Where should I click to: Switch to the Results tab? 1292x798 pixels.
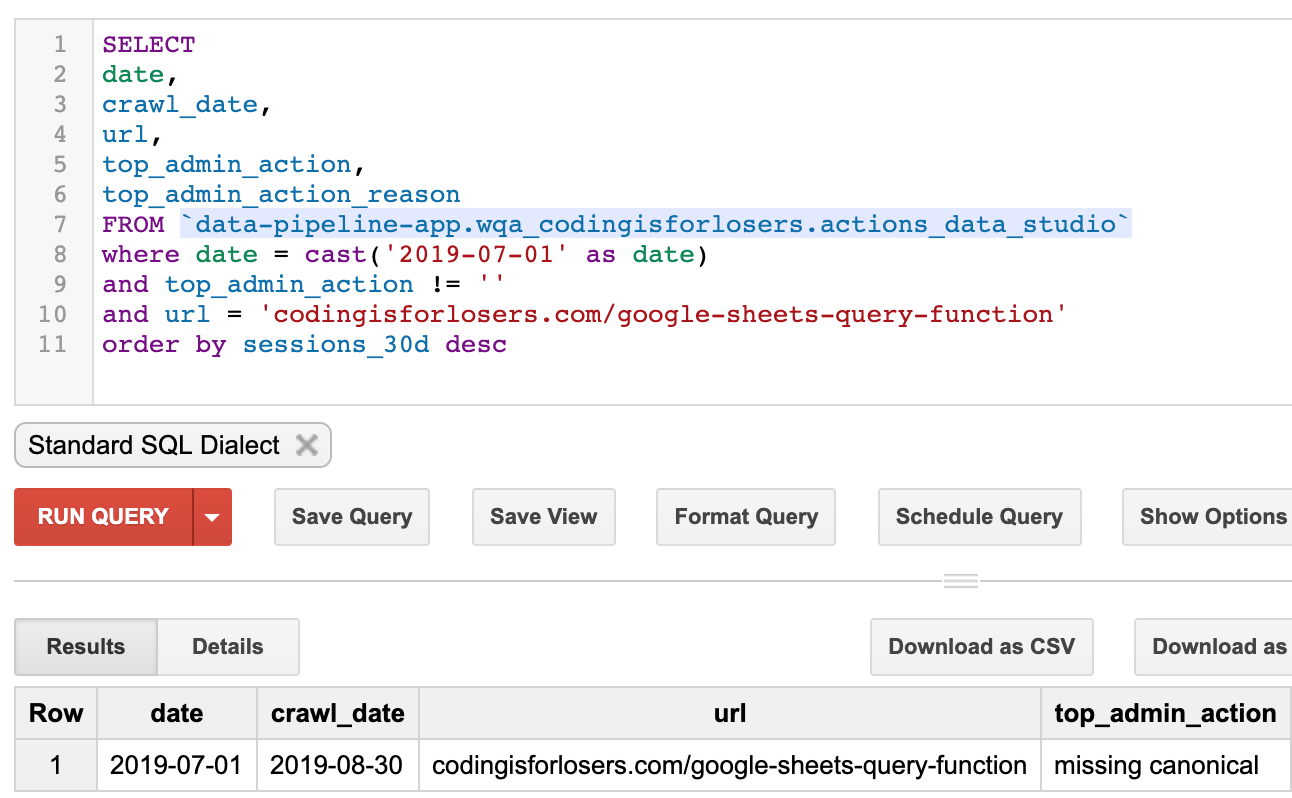86,647
